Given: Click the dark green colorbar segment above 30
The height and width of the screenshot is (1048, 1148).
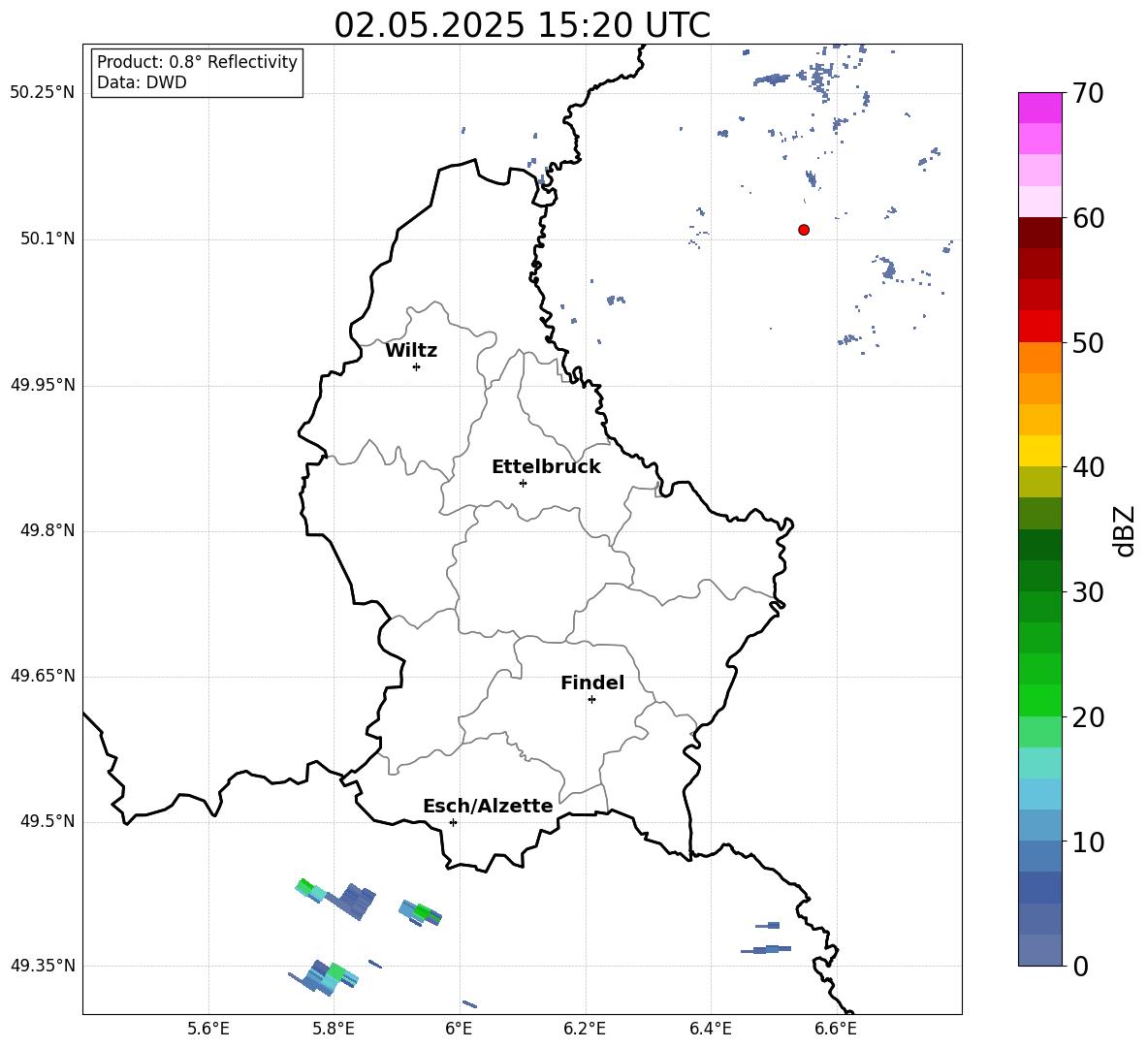Looking at the screenshot, I should pos(1040,576).
